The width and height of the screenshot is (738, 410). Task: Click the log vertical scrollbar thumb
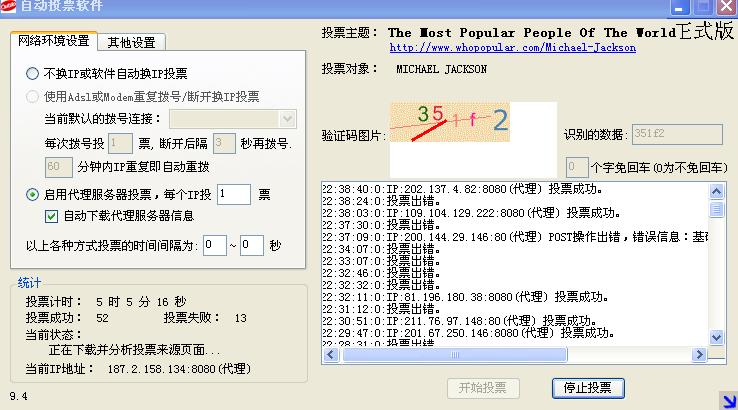(716, 209)
